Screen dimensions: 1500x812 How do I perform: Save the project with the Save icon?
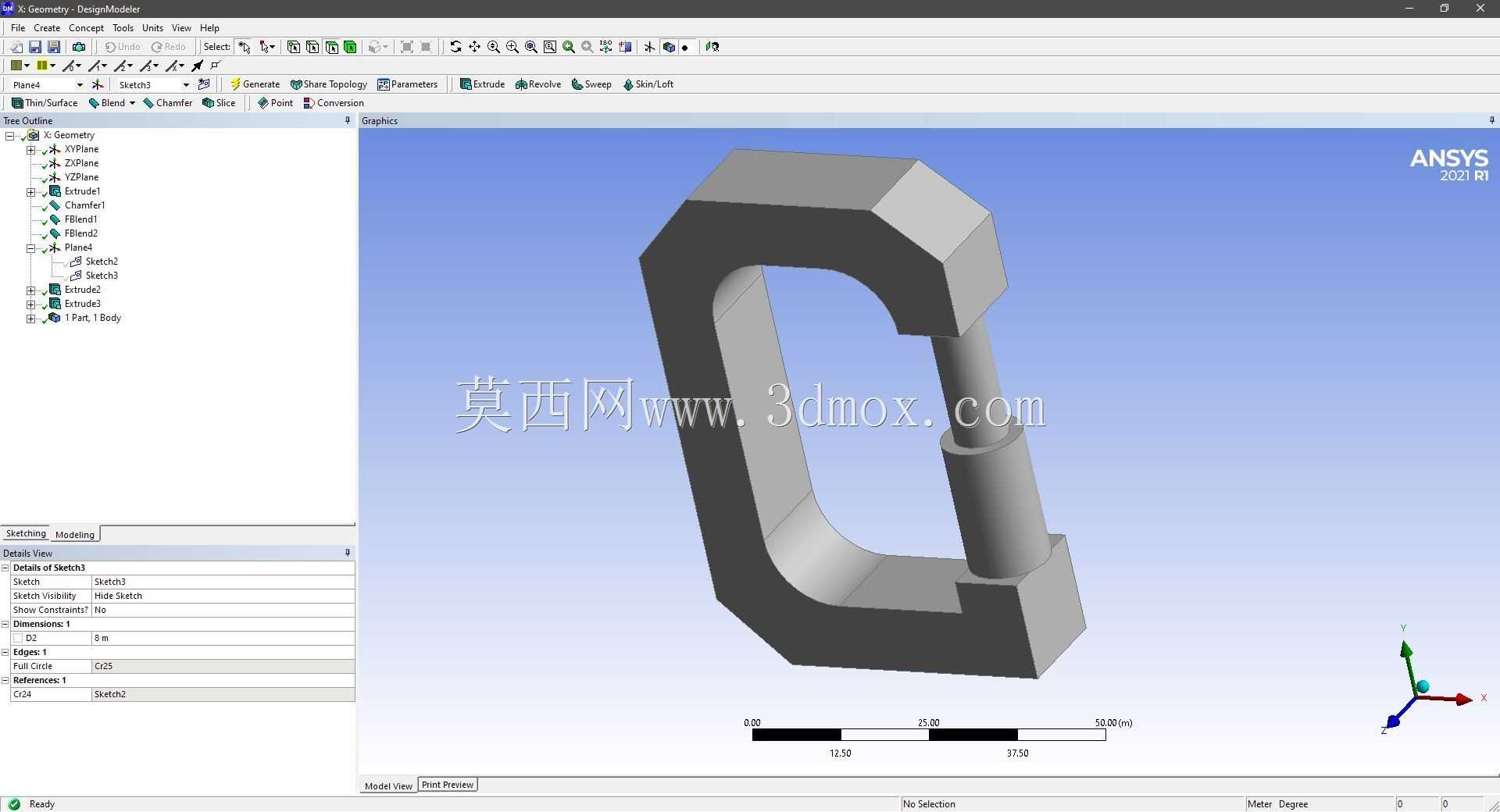pyautogui.click(x=35, y=47)
